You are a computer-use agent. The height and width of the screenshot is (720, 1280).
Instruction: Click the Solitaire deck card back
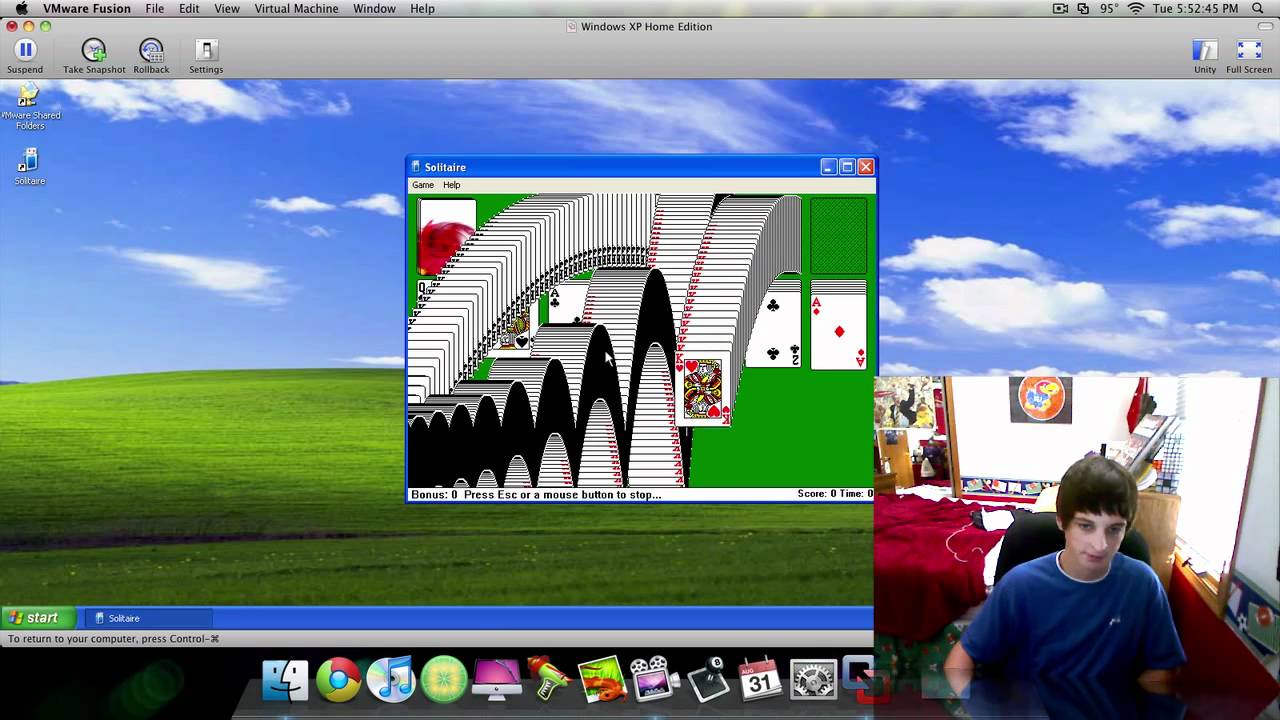coord(447,237)
